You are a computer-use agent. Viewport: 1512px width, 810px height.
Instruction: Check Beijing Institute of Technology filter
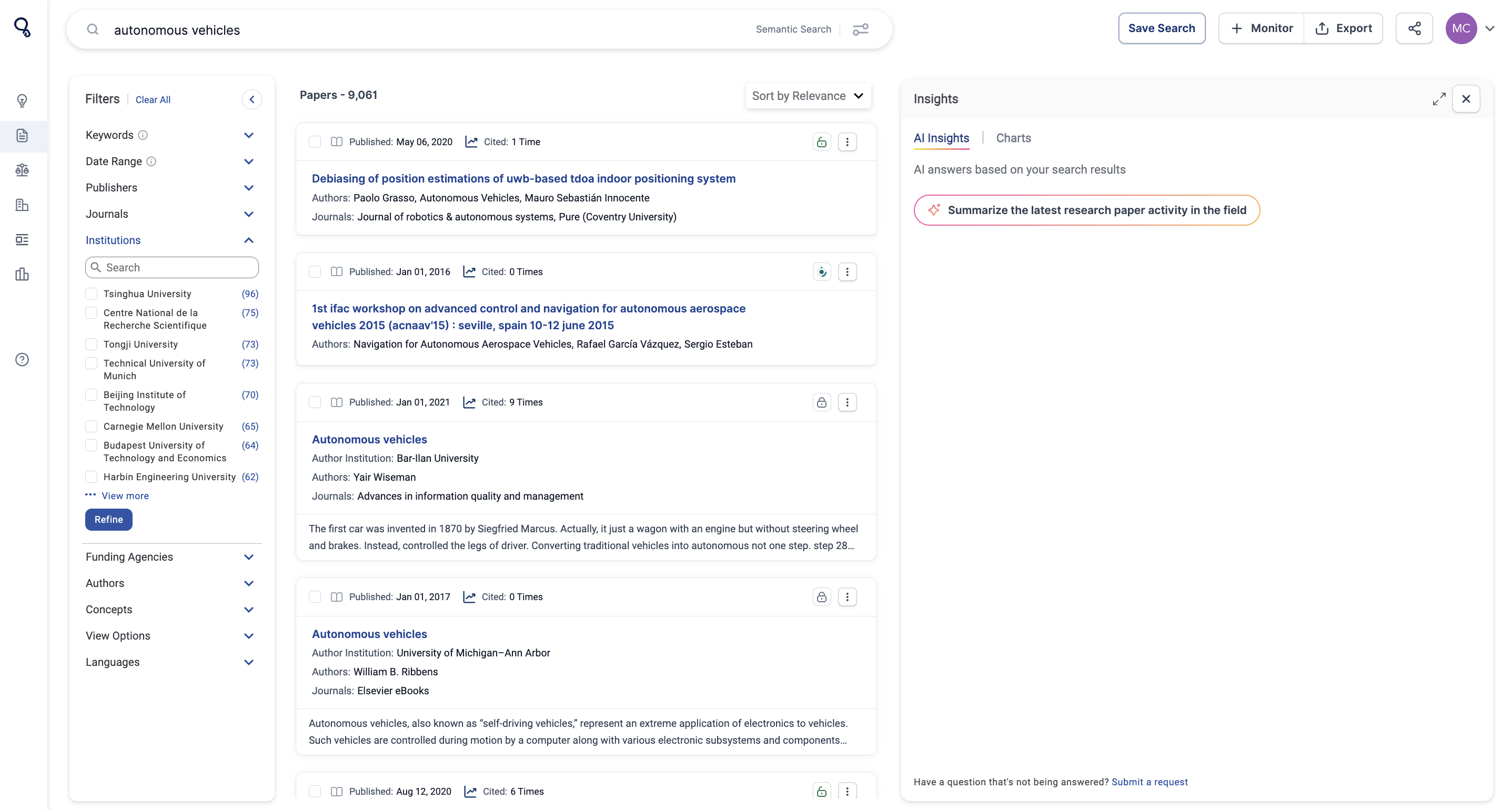coord(91,395)
